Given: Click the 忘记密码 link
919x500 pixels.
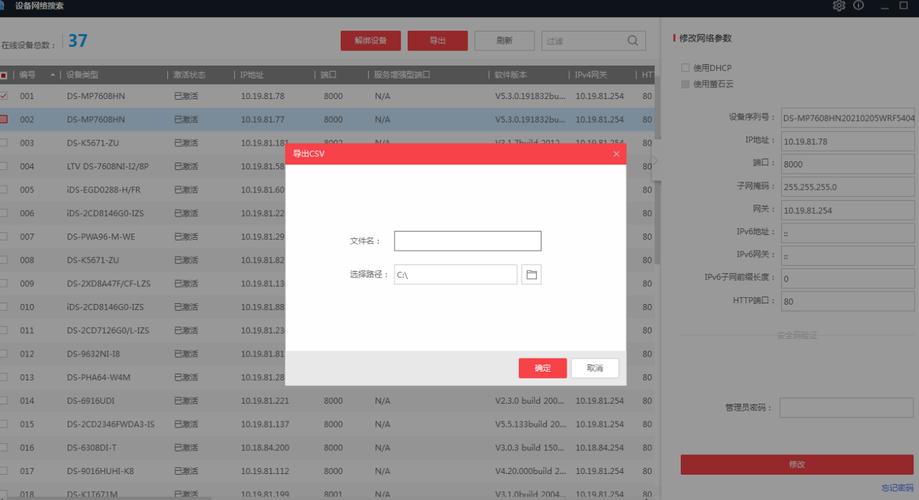Looking at the screenshot, I should point(898,488).
